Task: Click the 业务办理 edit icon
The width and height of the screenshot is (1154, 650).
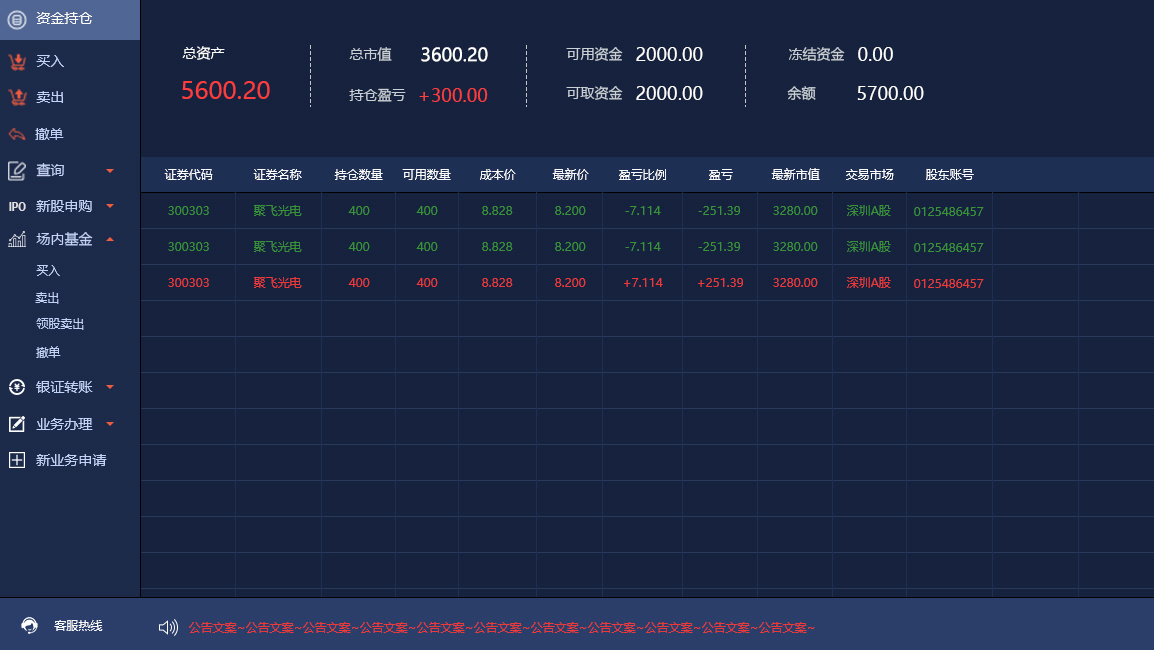Action: click(x=16, y=424)
